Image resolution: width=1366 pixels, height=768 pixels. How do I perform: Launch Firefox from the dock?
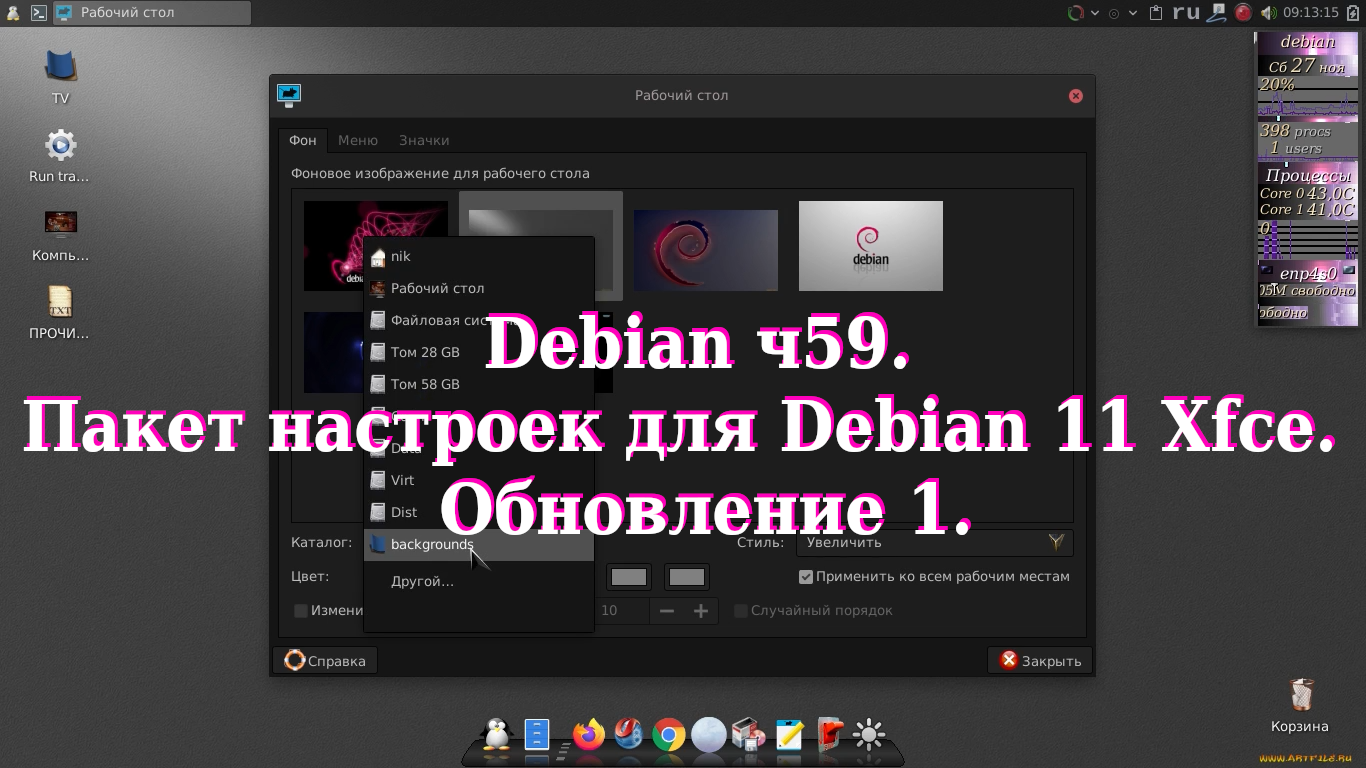pyautogui.click(x=589, y=735)
